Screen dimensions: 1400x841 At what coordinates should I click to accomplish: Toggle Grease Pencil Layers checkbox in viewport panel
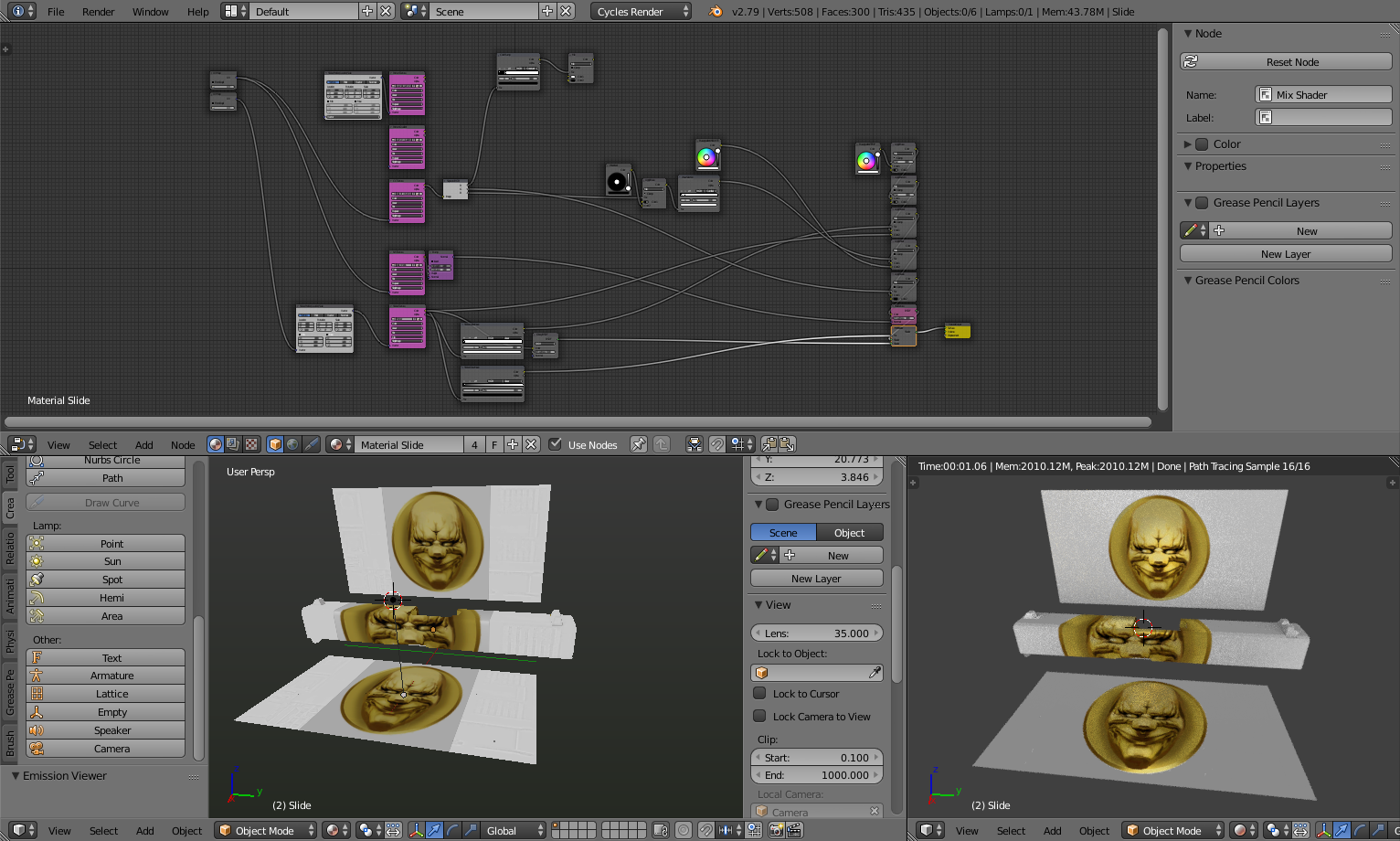point(772,504)
